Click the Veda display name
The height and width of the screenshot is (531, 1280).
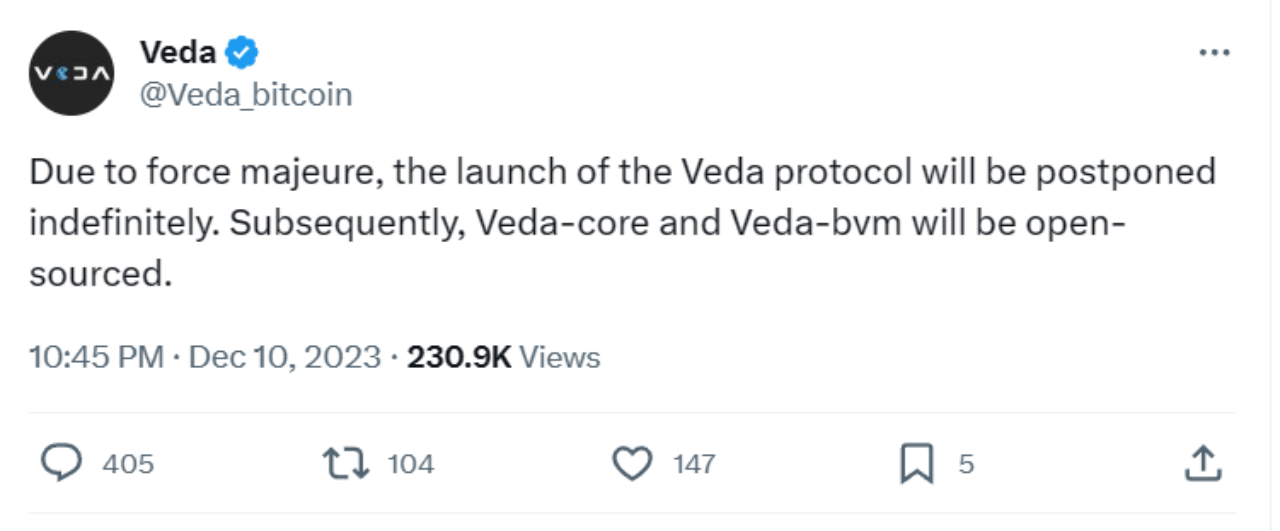[177, 52]
